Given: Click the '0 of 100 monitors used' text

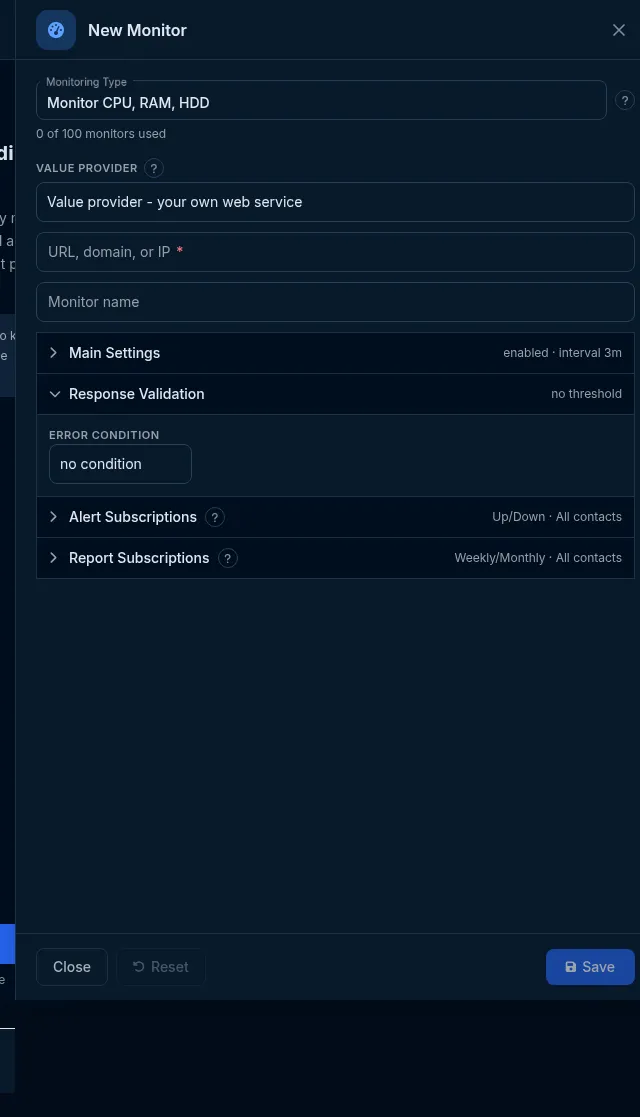Looking at the screenshot, I should point(101,134).
